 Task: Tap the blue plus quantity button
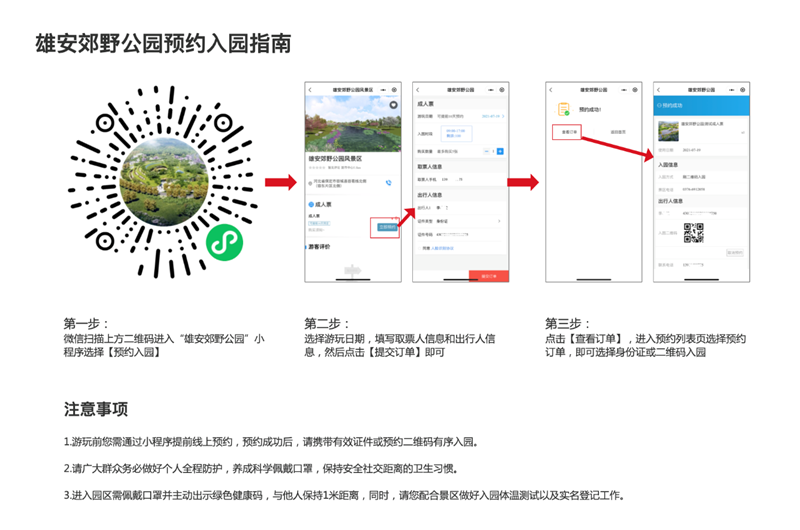[500, 151]
